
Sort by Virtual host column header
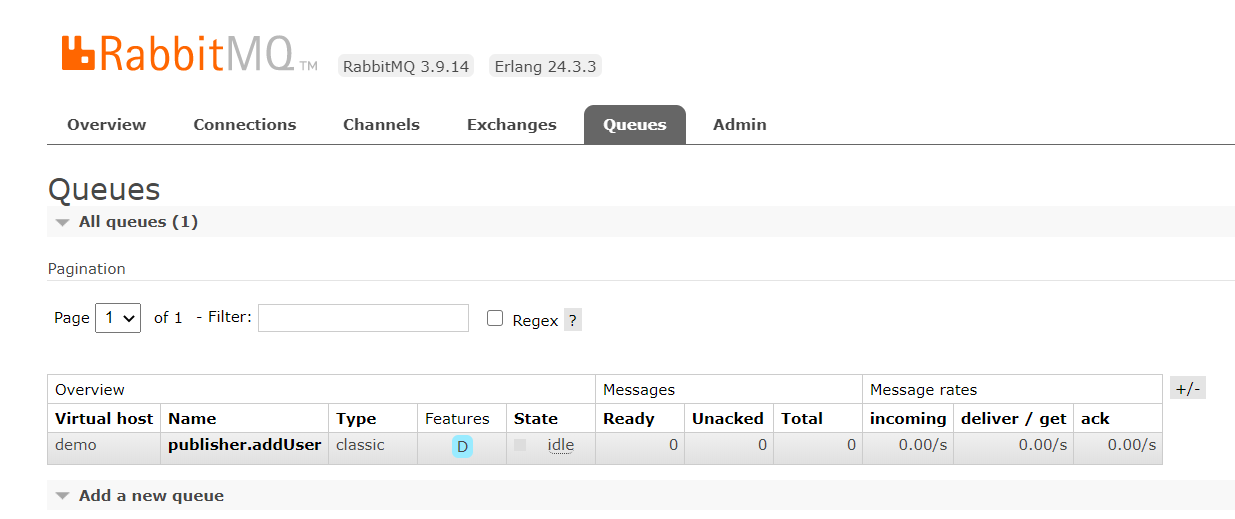pos(104,419)
